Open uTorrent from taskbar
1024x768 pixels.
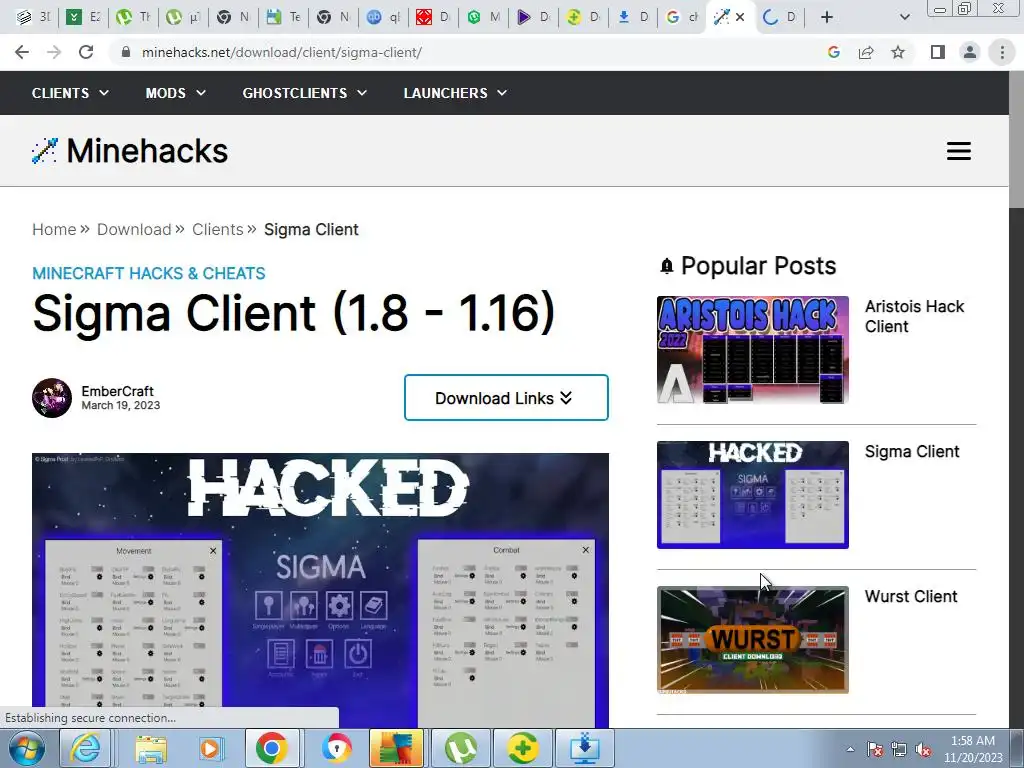pos(460,748)
